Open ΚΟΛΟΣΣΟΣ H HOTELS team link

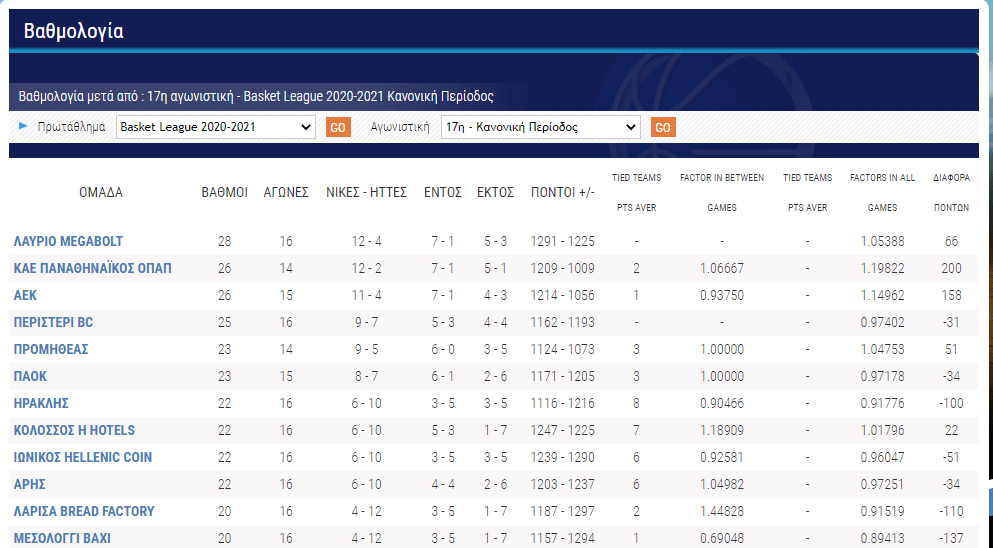[74, 430]
